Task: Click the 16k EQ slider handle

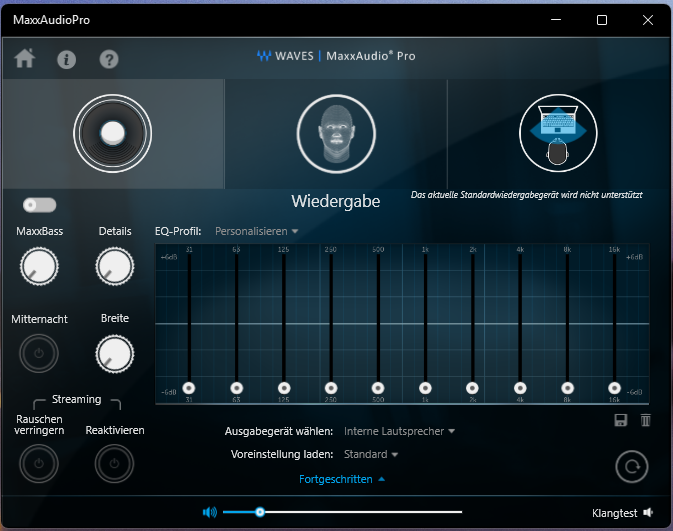Action: [615, 388]
